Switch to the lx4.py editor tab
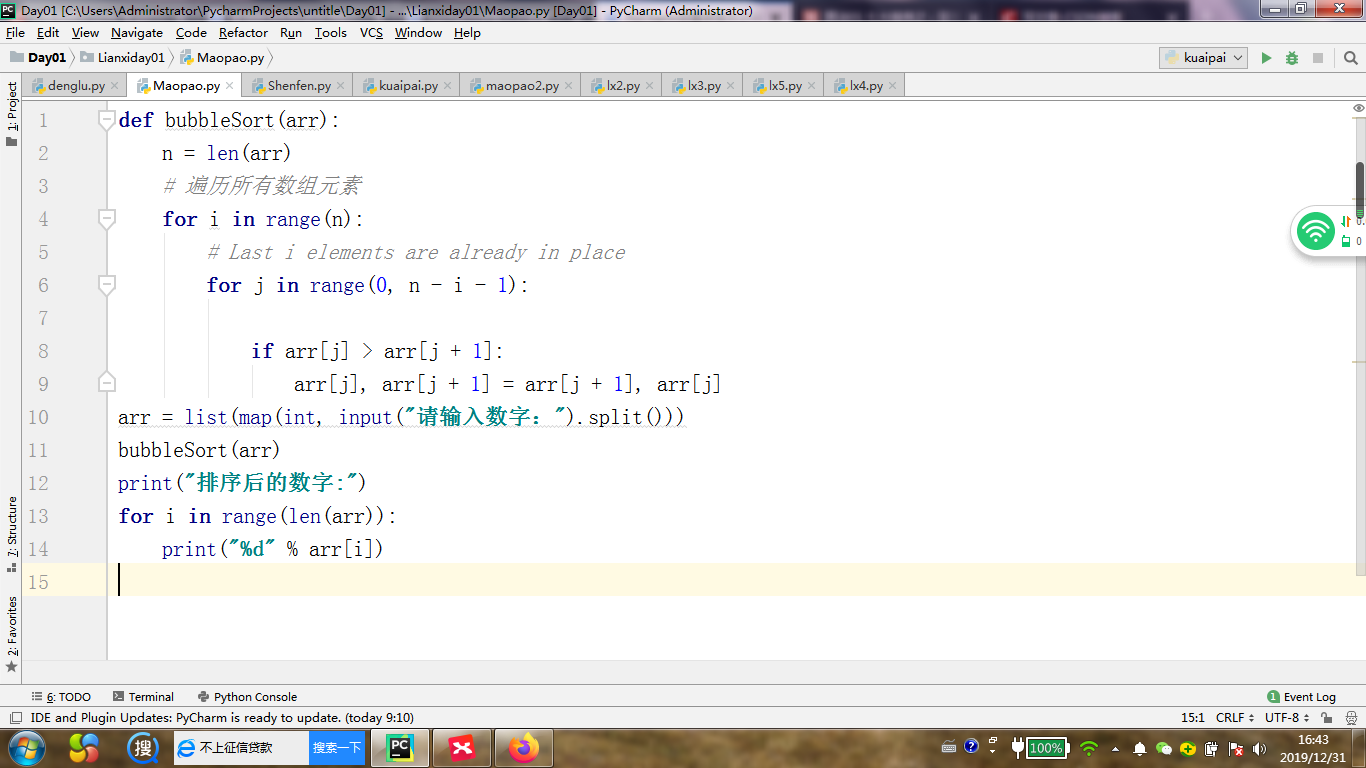1366x768 pixels. pyautogui.click(x=866, y=86)
